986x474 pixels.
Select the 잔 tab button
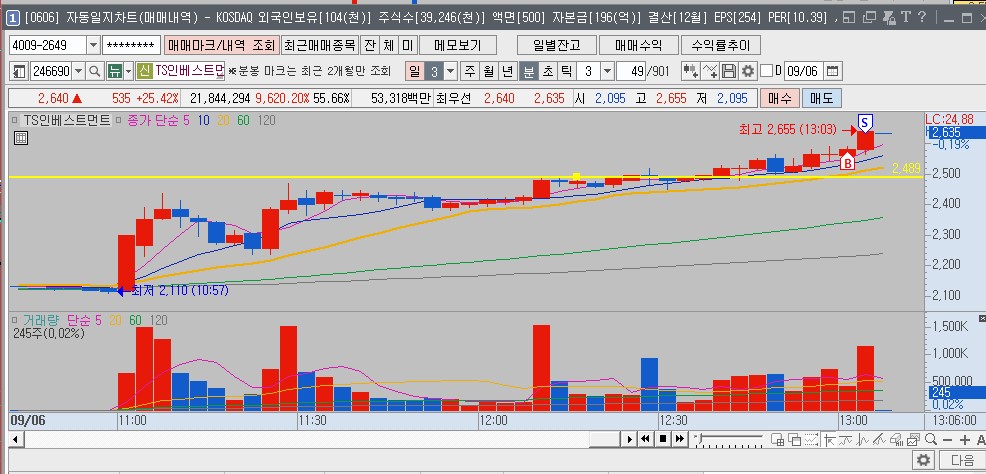coord(370,45)
